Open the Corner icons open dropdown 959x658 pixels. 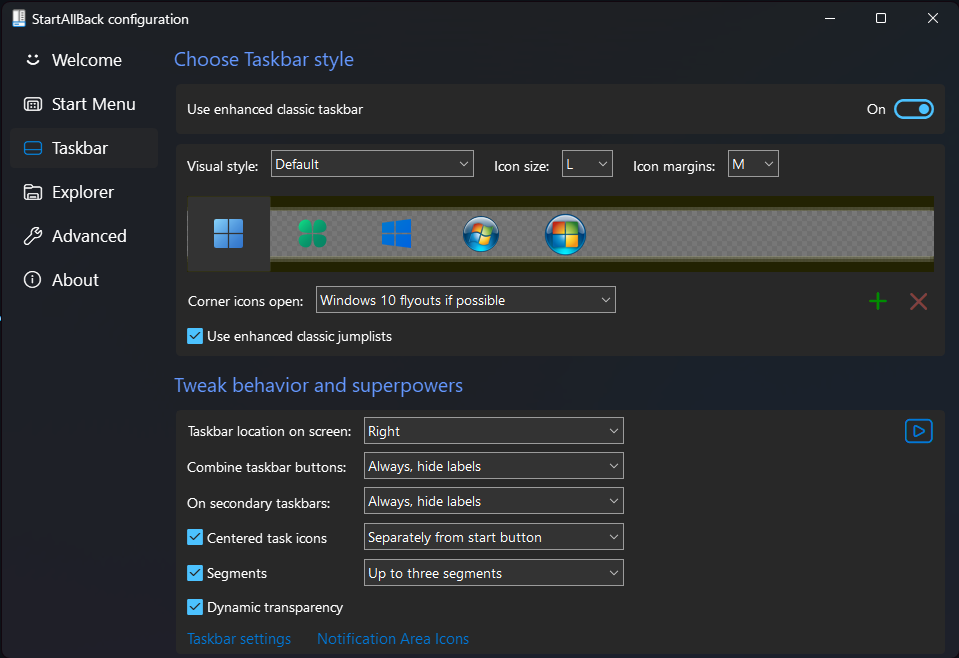[465, 299]
